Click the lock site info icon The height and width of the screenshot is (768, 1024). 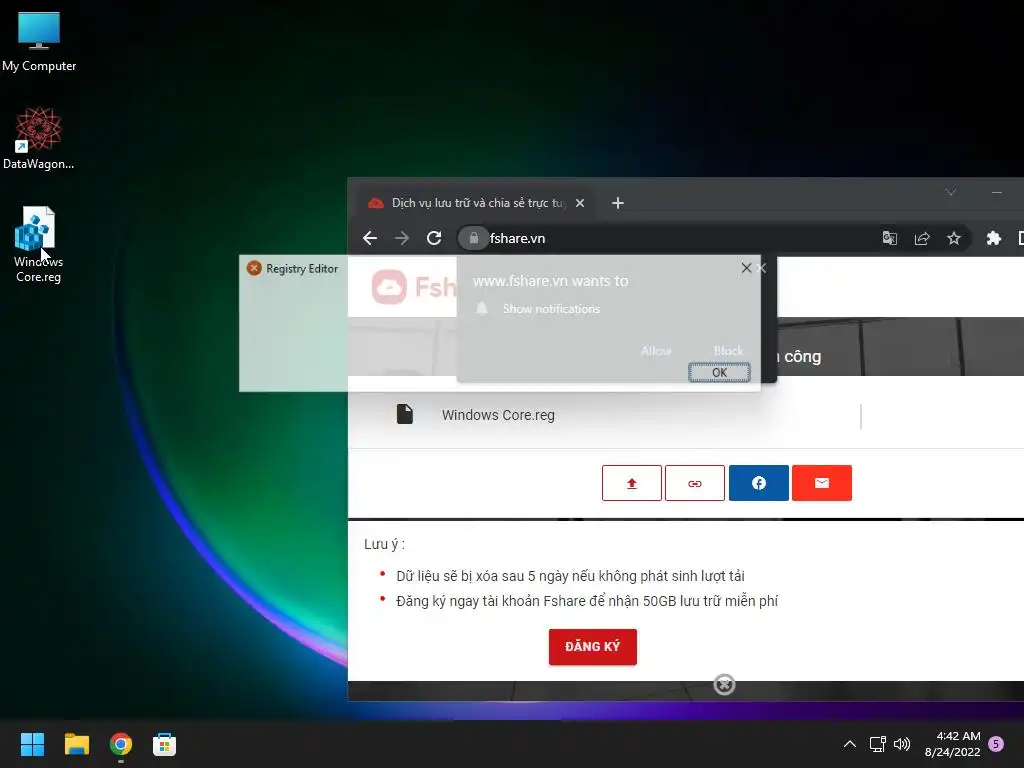(x=473, y=238)
